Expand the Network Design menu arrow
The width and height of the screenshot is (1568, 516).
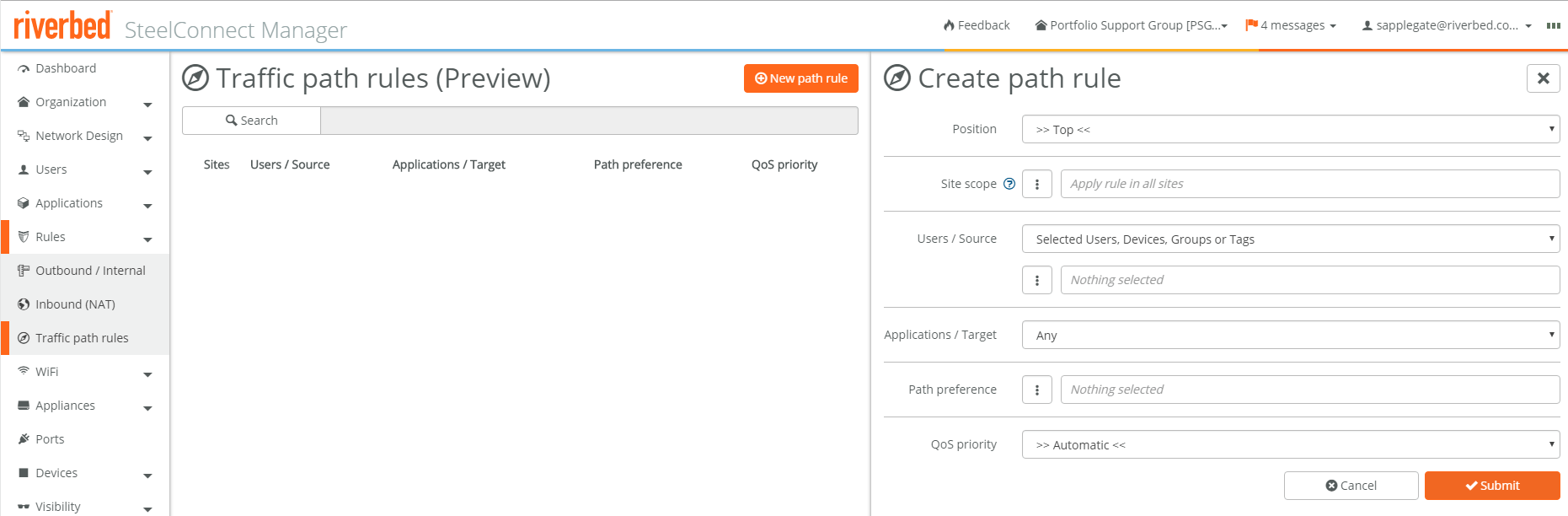[x=148, y=139]
